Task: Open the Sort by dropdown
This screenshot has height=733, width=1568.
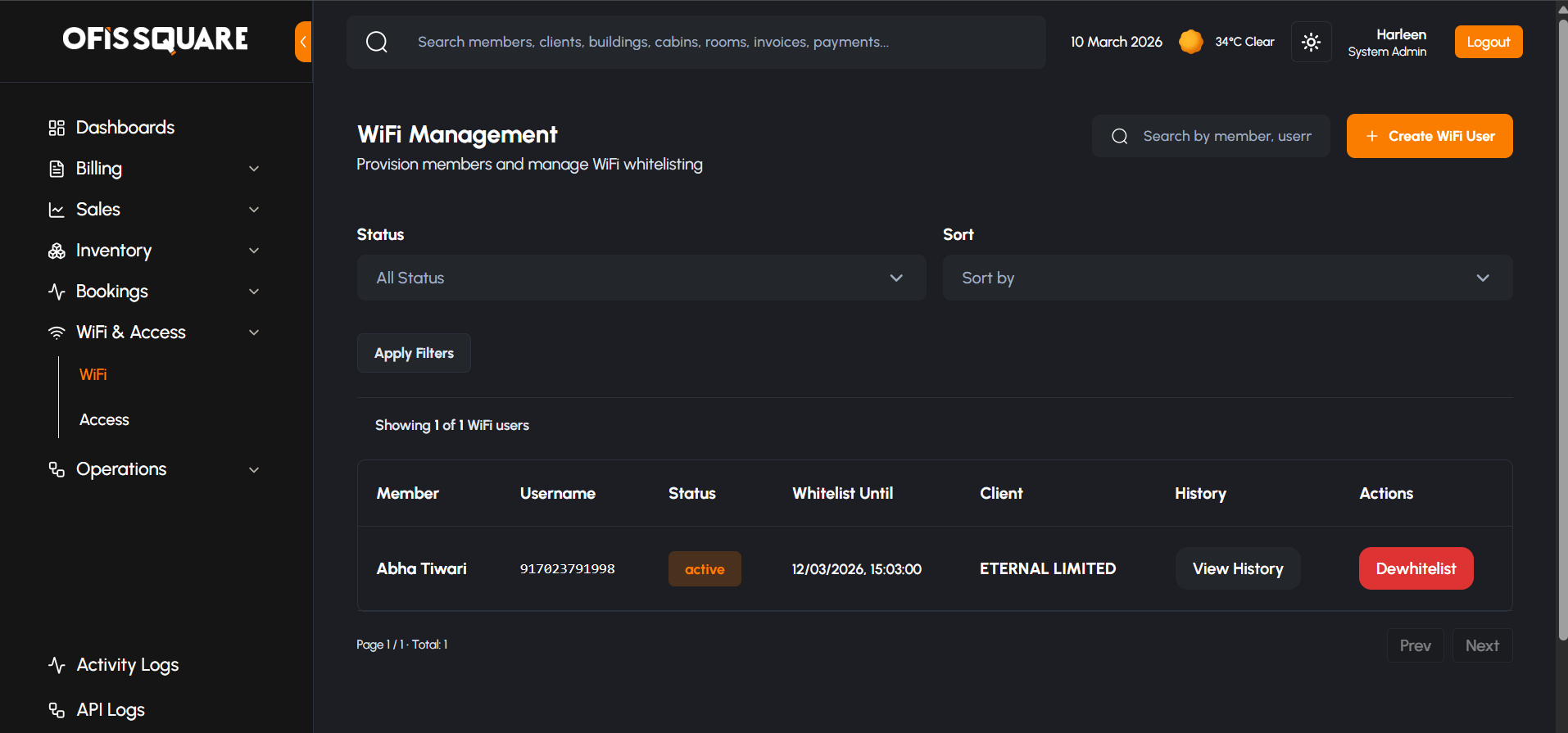Action: (1226, 278)
